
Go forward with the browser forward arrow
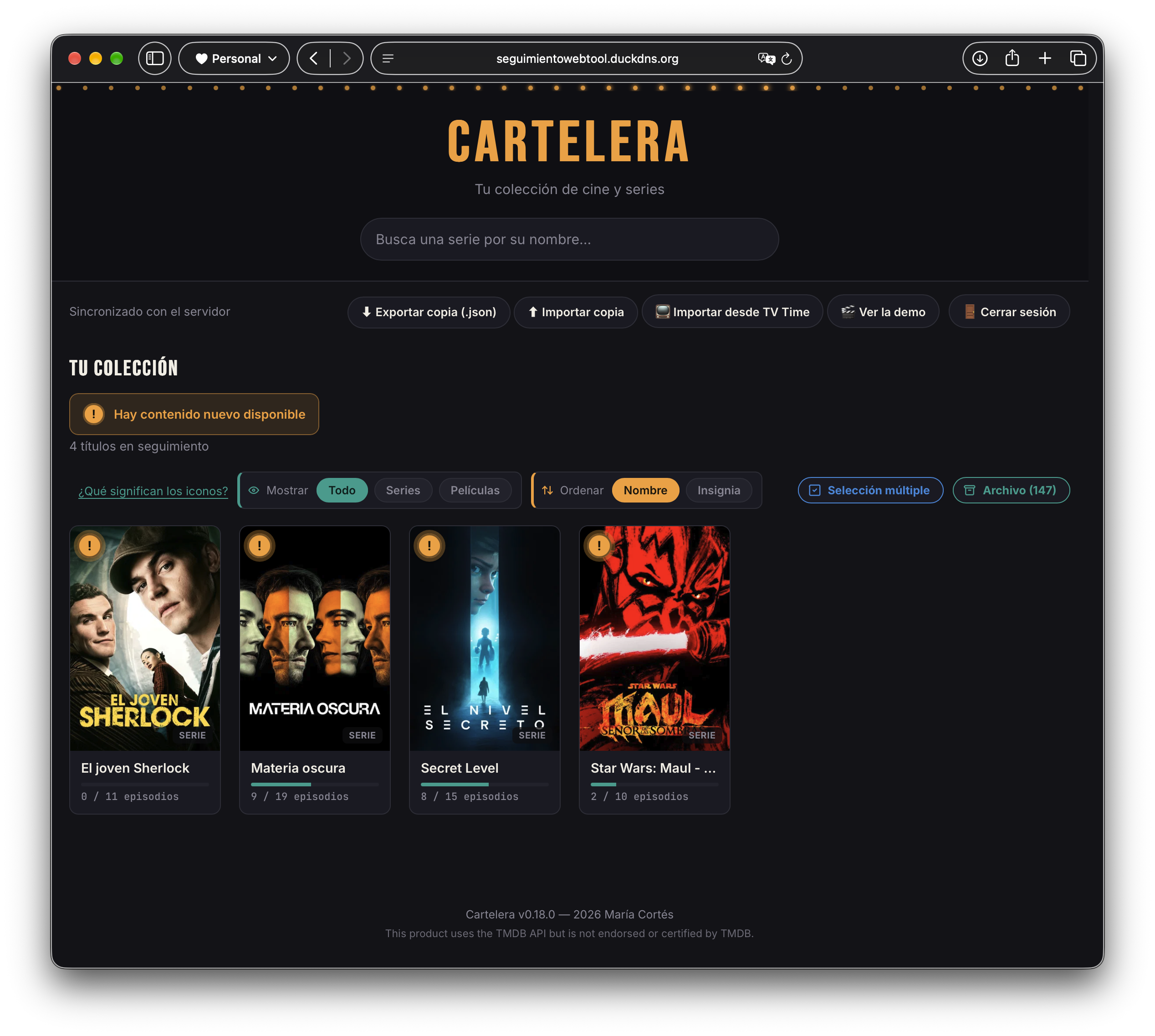(x=347, y=59)
